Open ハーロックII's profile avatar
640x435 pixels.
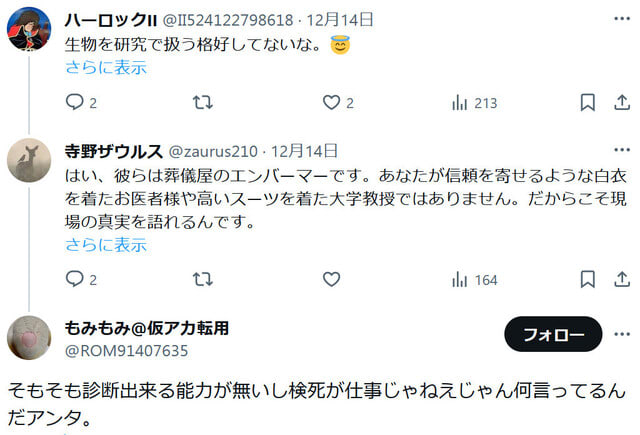coord(29,29)
